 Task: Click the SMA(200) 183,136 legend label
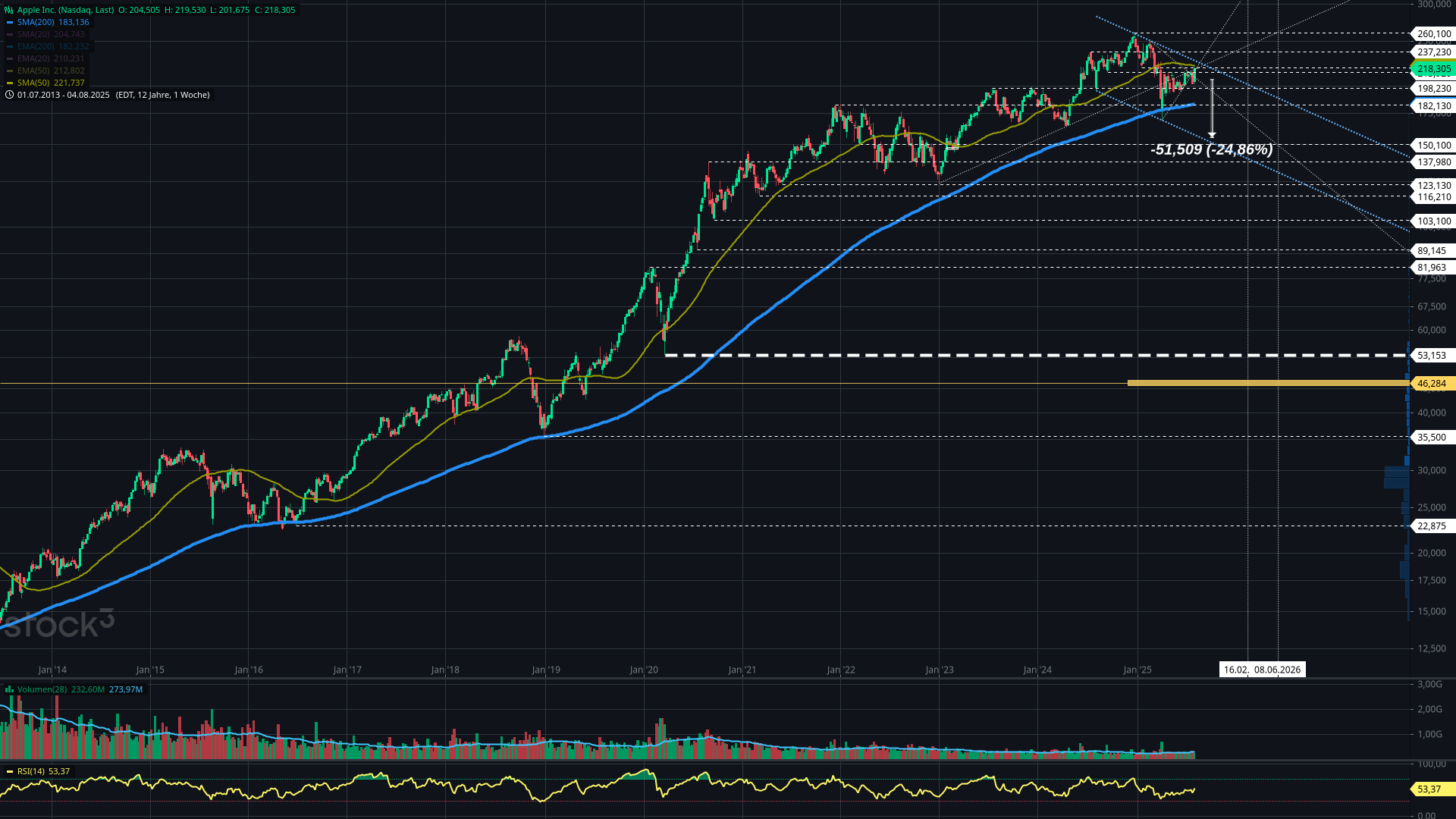click(53, 22)
